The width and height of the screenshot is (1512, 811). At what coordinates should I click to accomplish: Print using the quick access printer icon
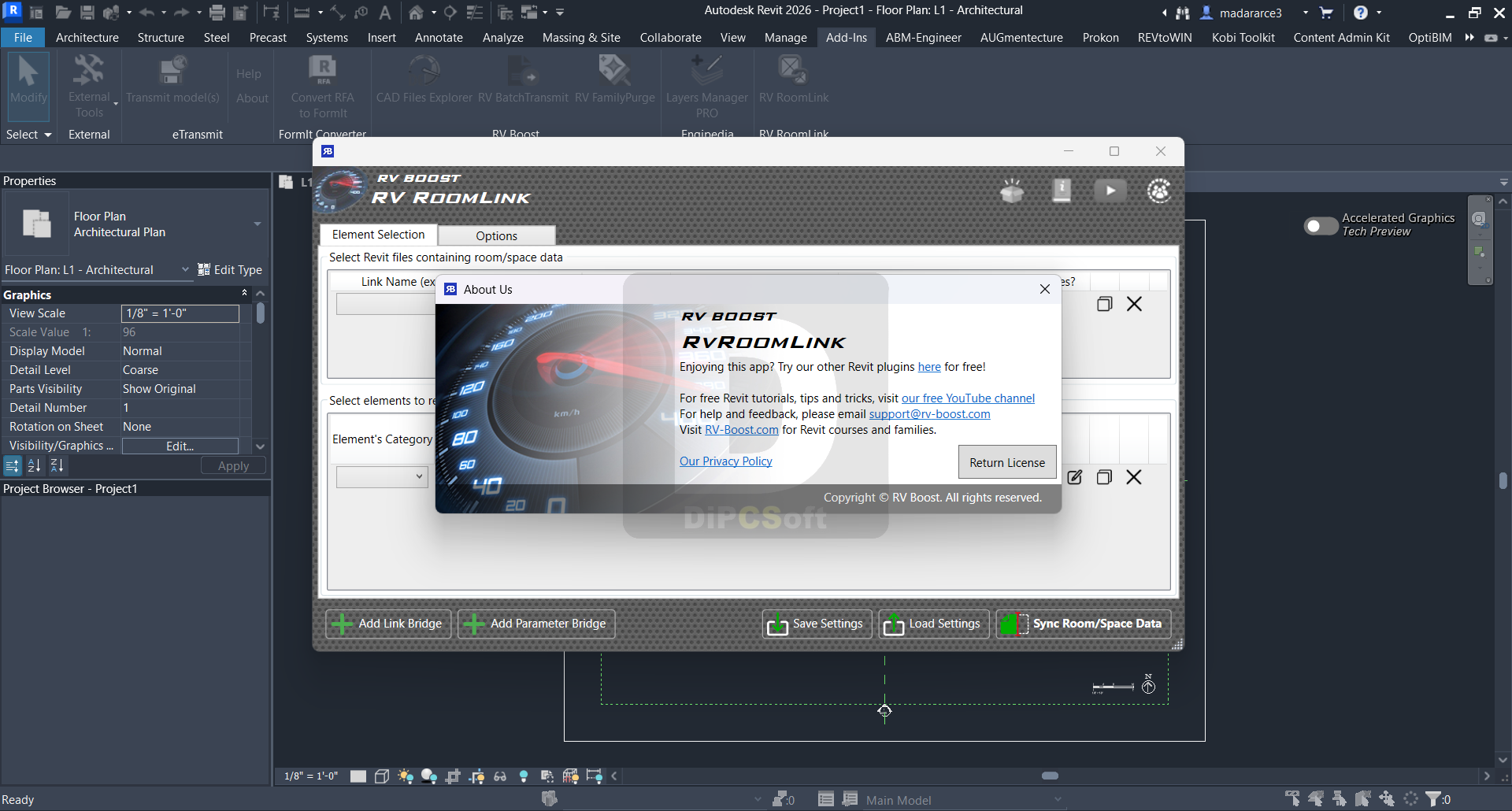coord(217,13)
